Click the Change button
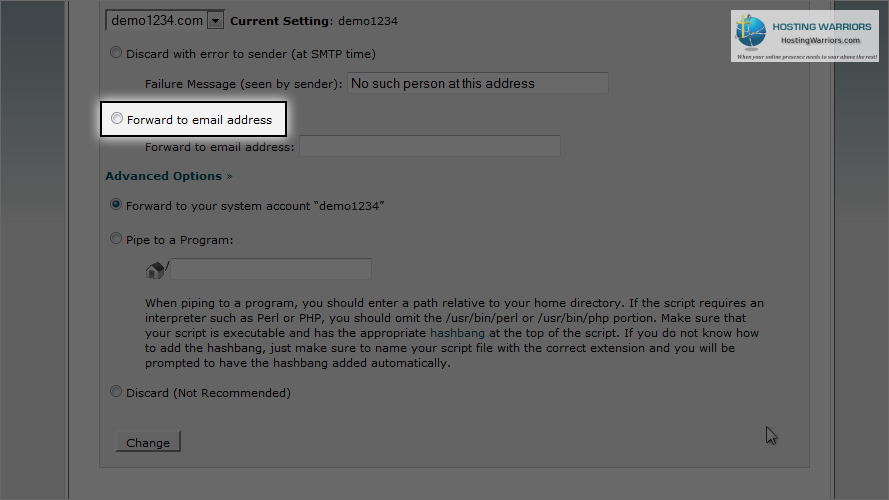The height and width of the screenshot is (500, 889). coord(148,442)
